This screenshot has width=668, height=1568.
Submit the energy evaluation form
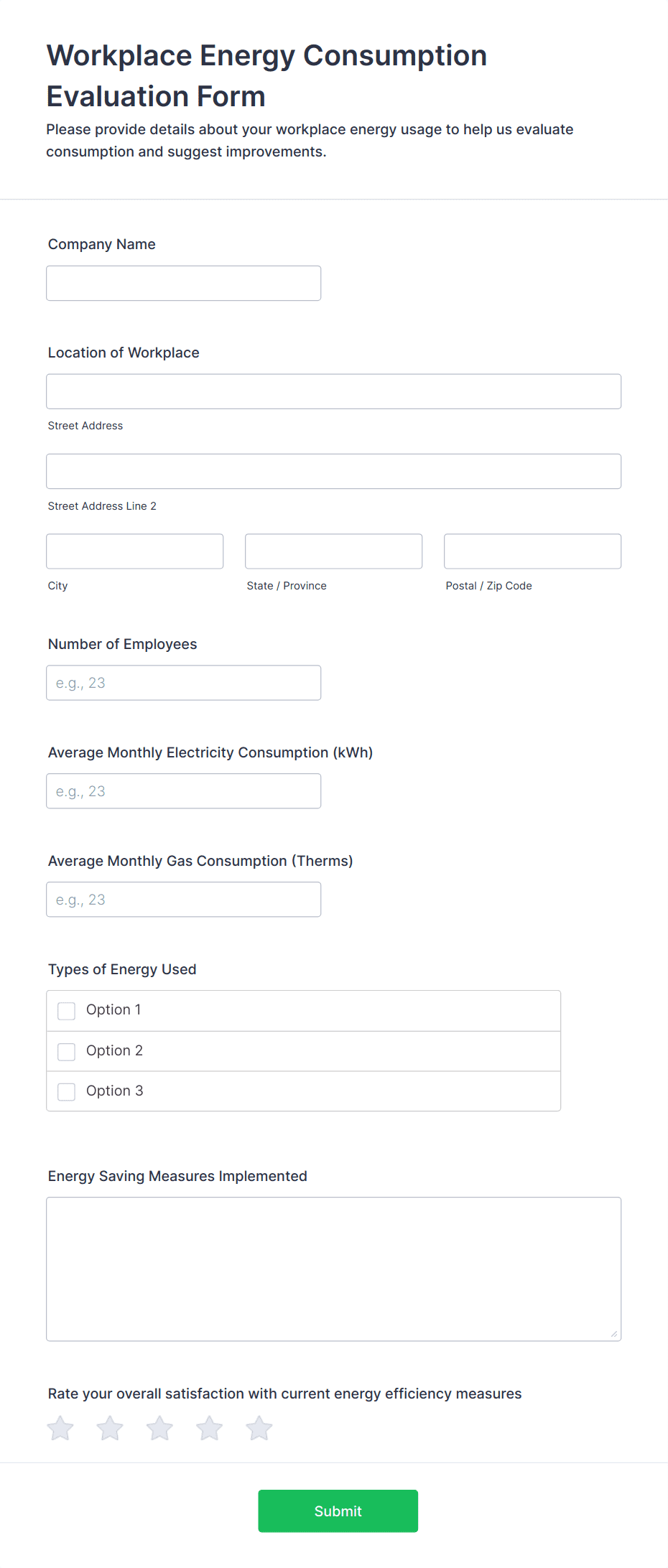[x=338, y=1511]
